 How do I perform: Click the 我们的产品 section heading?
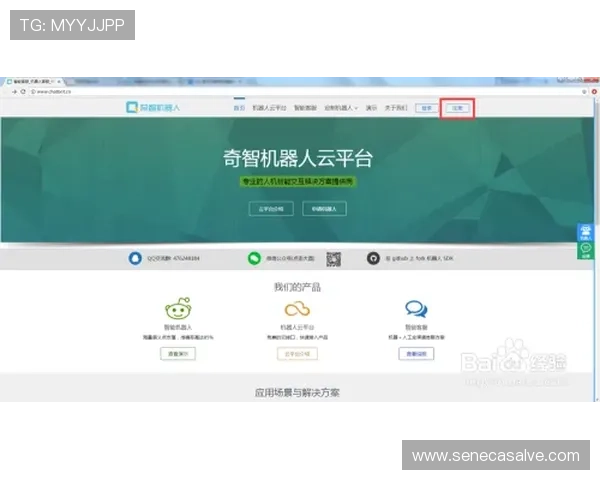point(297,287)
